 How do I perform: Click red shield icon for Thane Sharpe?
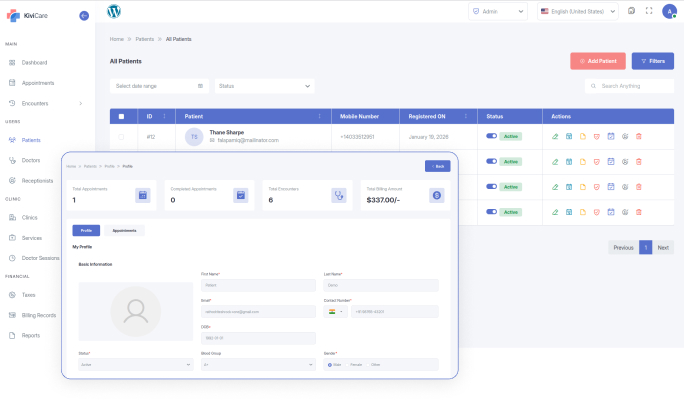tap(597, 137)
